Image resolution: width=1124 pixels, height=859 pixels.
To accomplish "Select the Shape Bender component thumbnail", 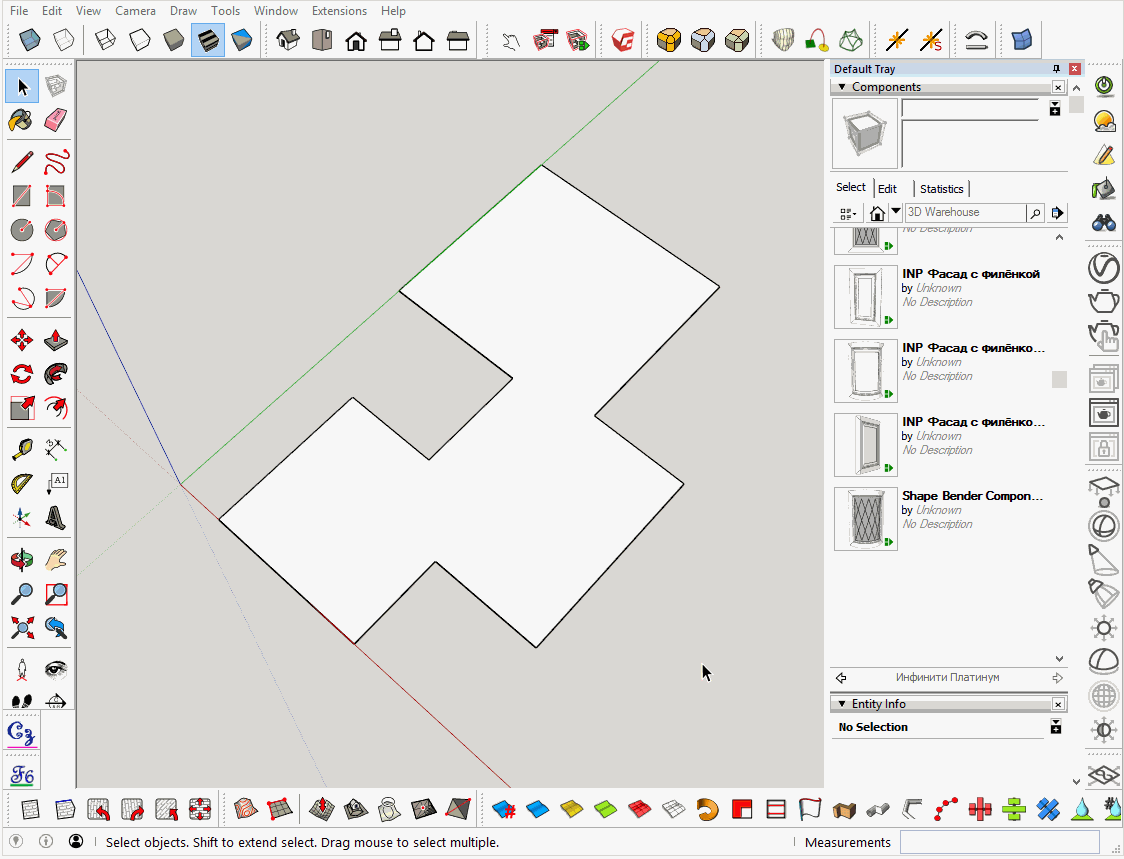I will (865, 519).
